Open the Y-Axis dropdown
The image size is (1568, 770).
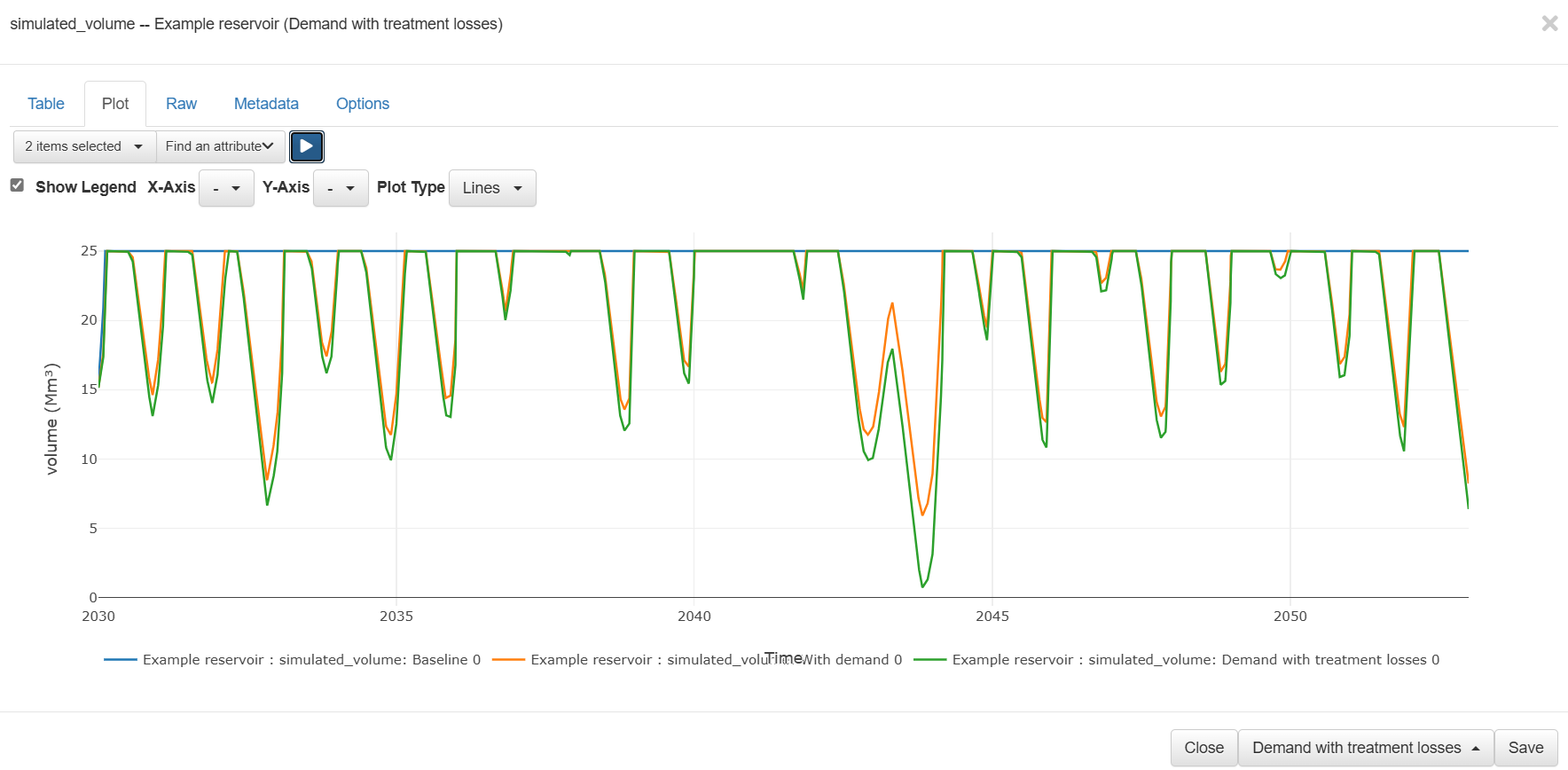tap(341, 188)
